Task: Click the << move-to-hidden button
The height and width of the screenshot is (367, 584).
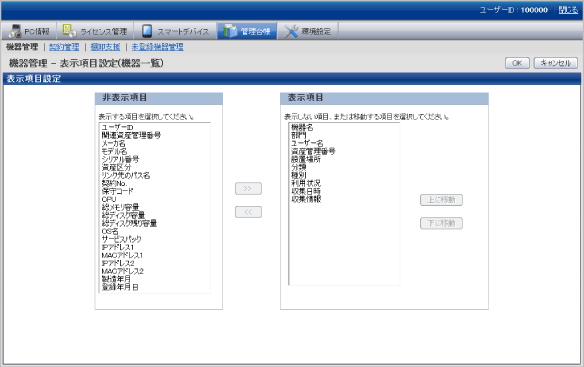Action: coord(248,212)
